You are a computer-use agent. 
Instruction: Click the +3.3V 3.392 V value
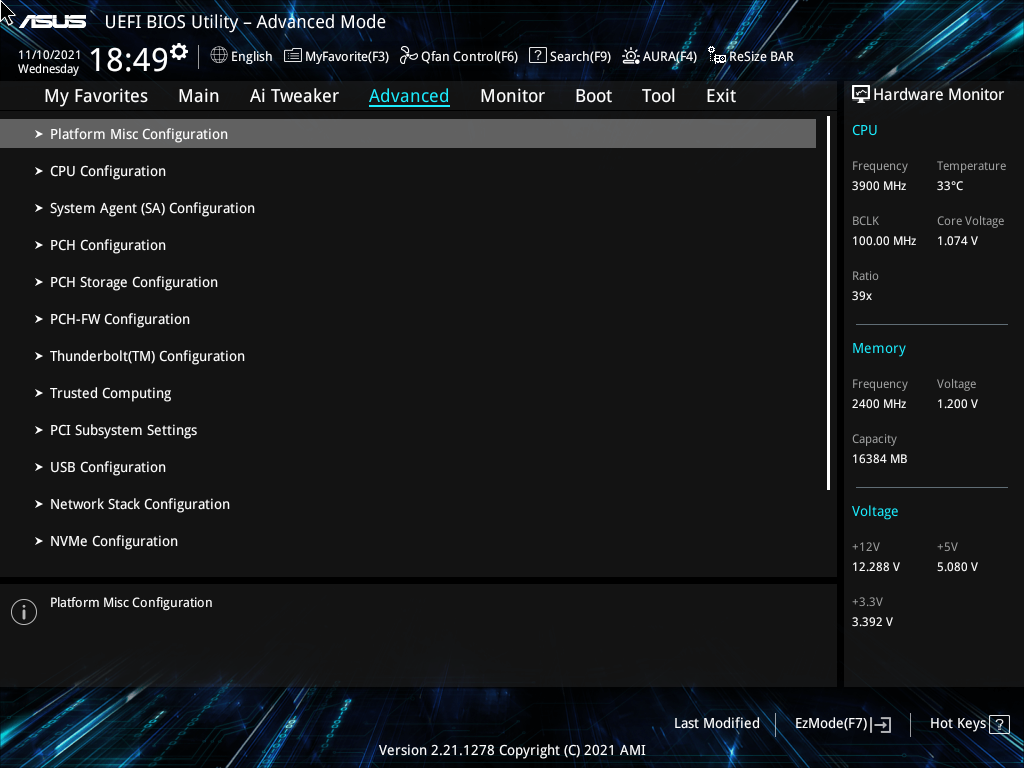pos(872,622)
